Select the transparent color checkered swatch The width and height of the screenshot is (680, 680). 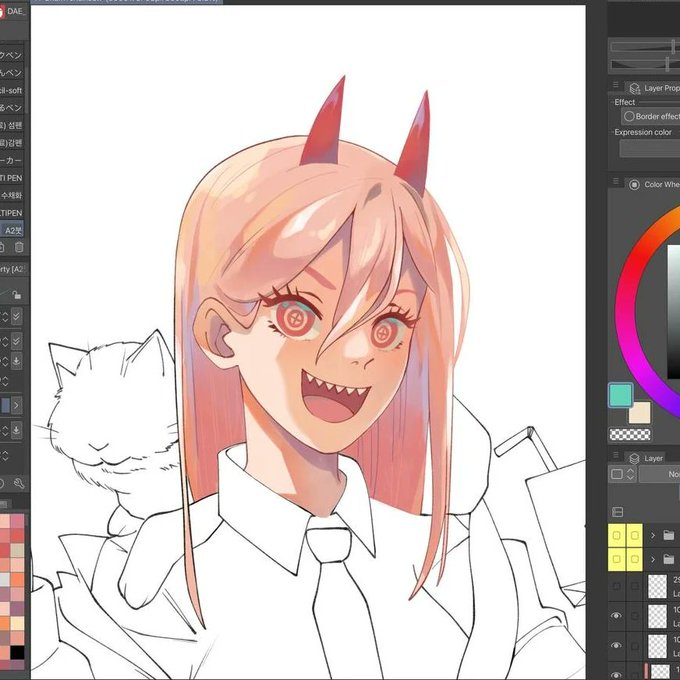coord(630,434)
